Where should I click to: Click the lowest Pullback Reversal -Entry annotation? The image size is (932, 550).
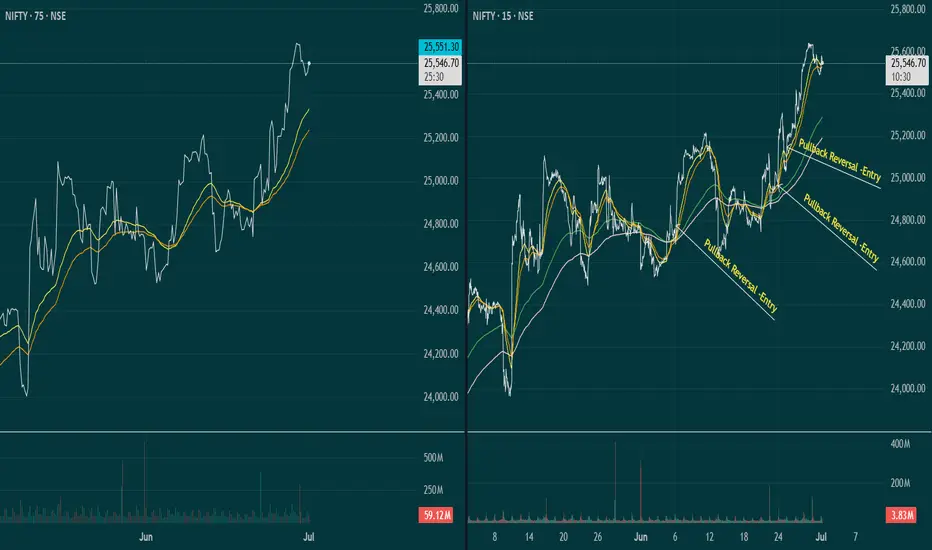[741, 276]
